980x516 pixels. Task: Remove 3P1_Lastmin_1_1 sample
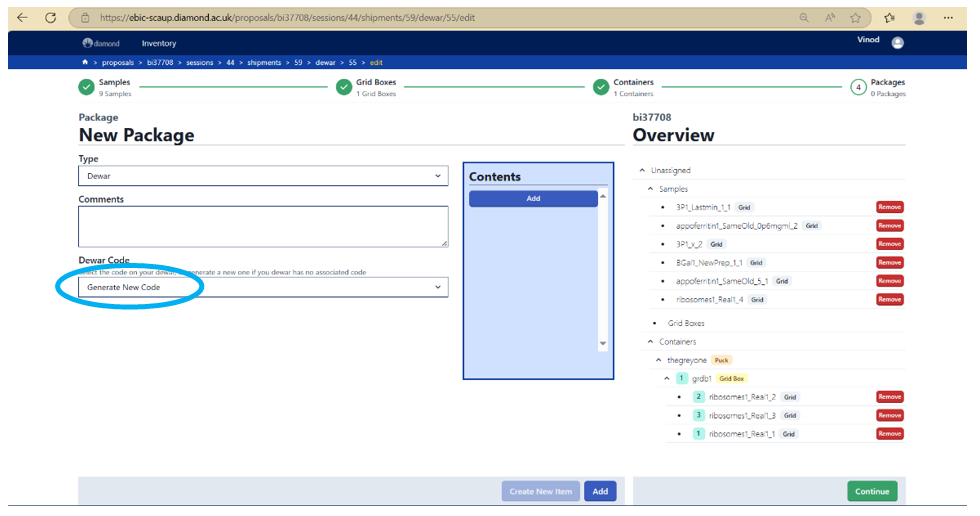coord(889,207)
